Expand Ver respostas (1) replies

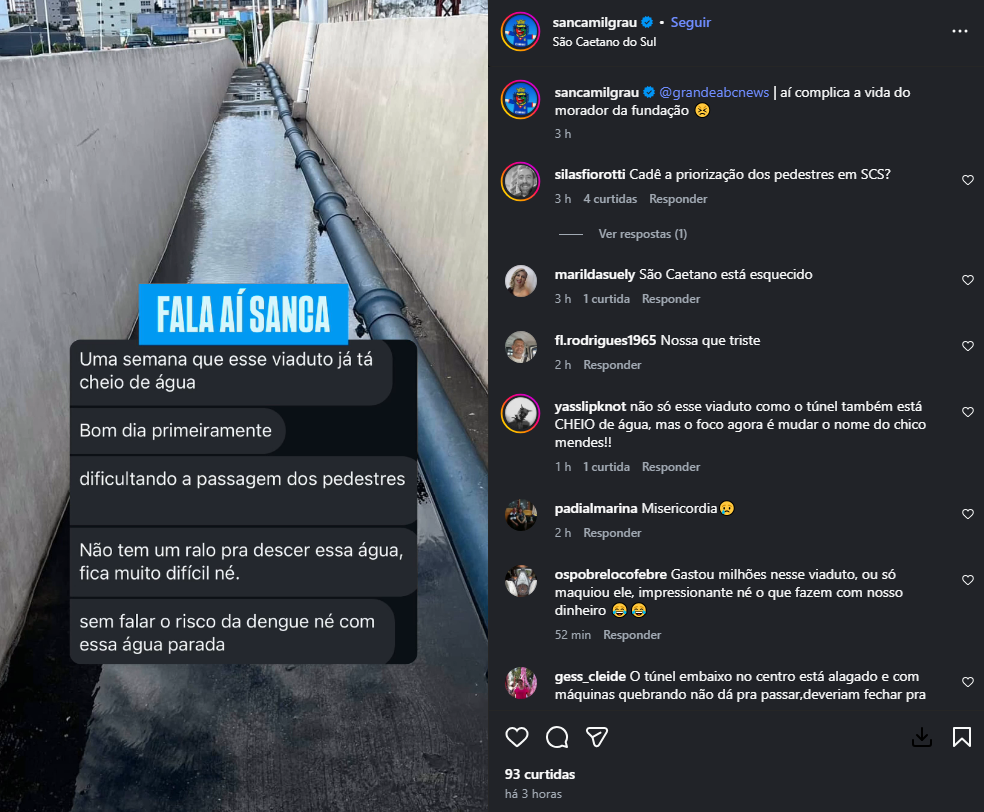point(643,234)
